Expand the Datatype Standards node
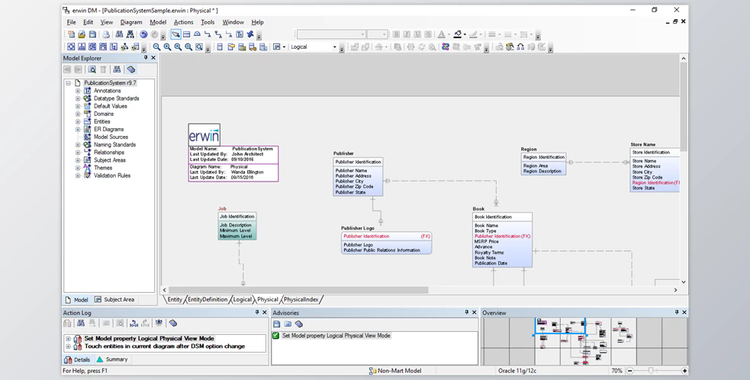Image resolution: width=750 pixels, height=380 pixels. 78,99
